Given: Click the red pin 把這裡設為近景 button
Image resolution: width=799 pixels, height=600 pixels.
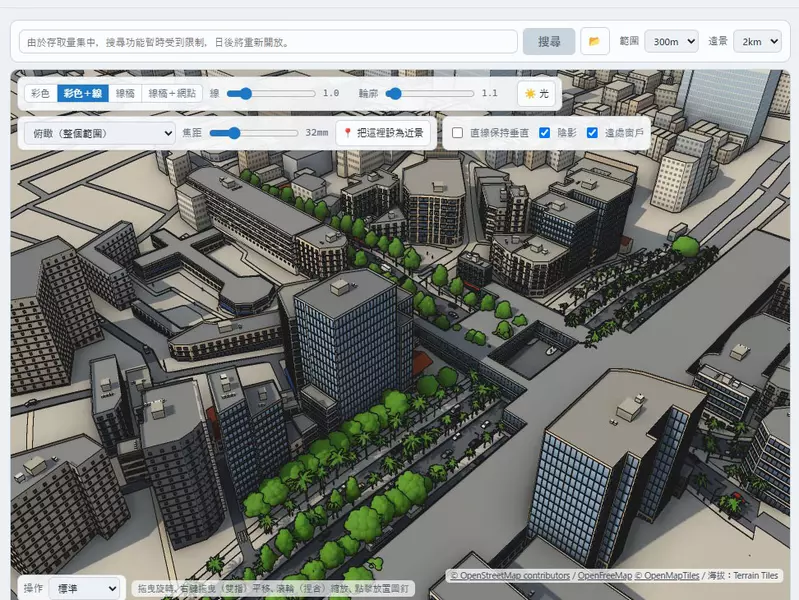Looking at the screenshot, I should [383, 133].
